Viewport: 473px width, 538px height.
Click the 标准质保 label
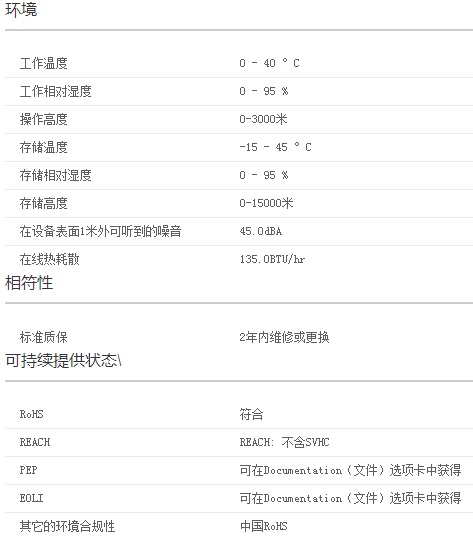tap(43, 338)
